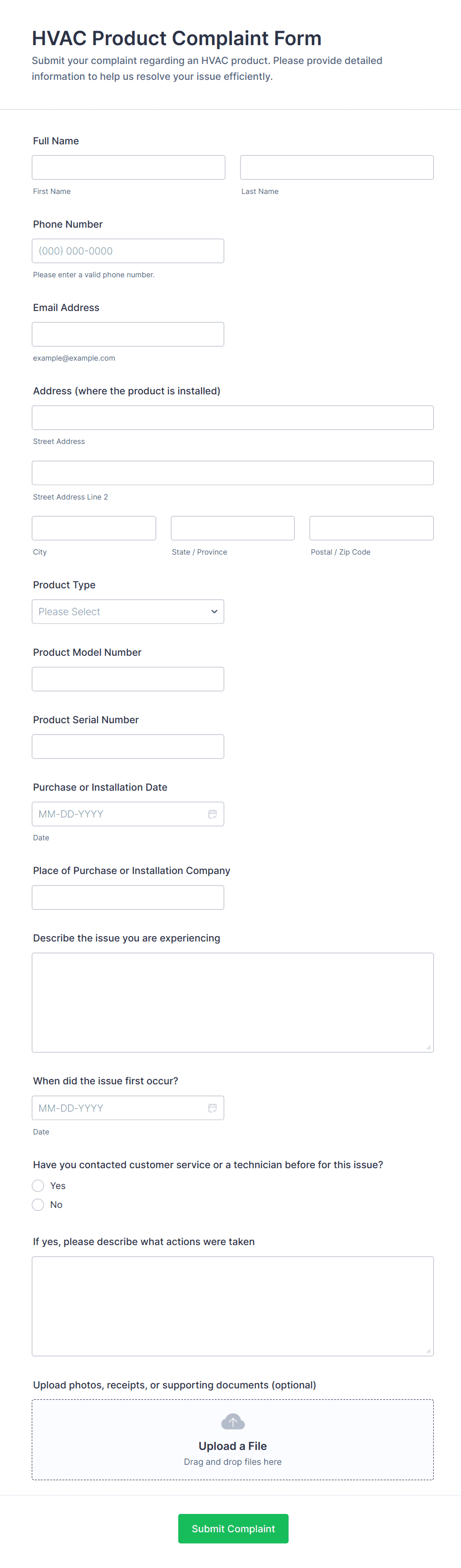The width and height of the screenshot is (461, 1568).
Task: Select No for contacted customer service
Action: 38,1204
